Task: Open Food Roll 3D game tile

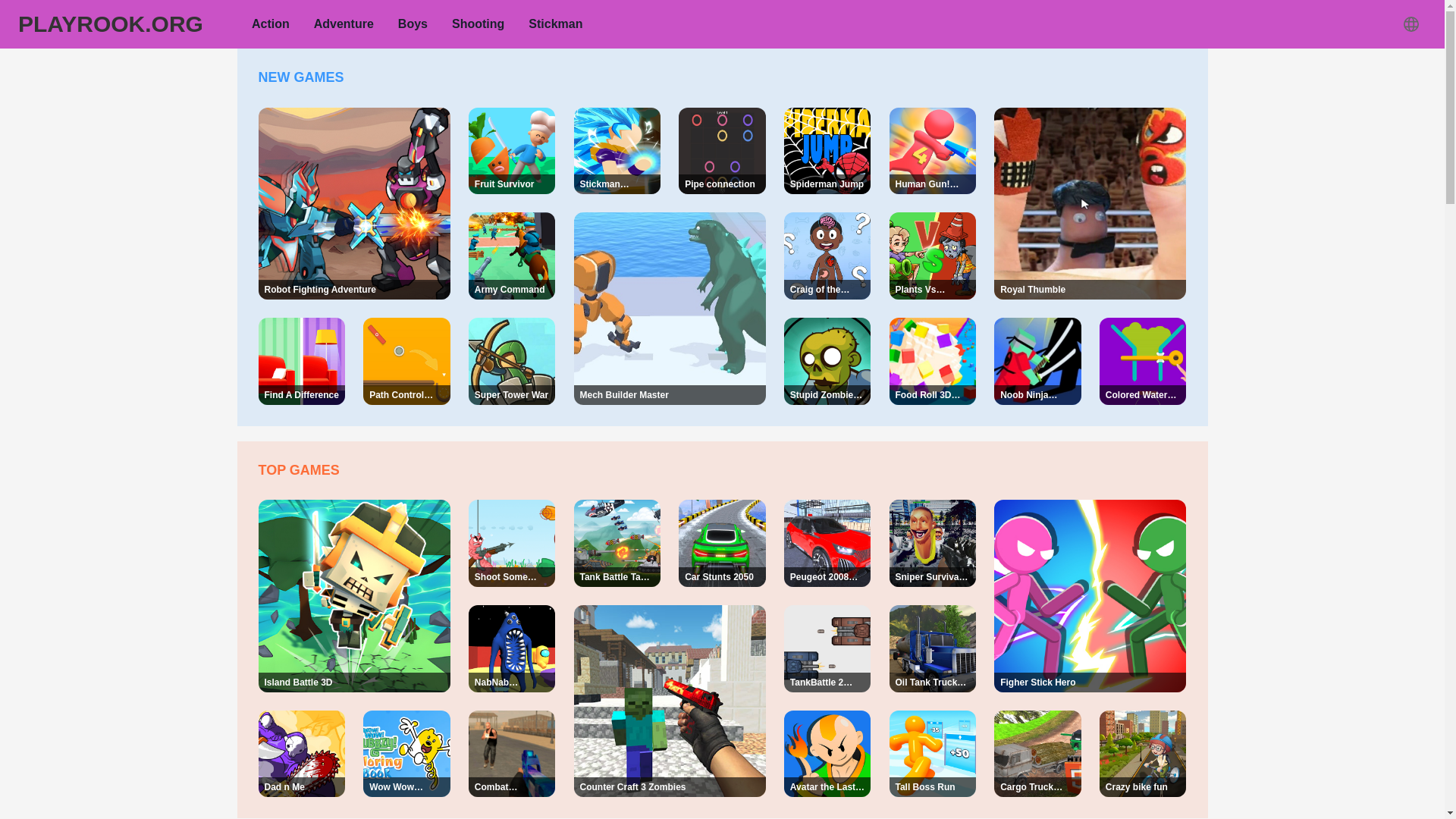Action: [x=933, y=361]
